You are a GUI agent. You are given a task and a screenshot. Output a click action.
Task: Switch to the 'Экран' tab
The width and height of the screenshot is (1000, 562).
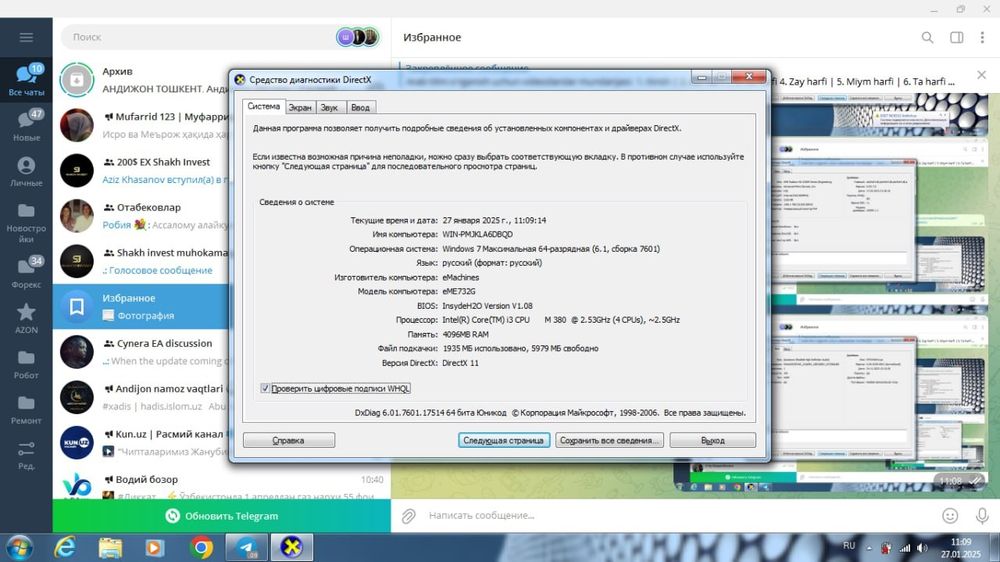pyautogui.click(x=300, y=107)
